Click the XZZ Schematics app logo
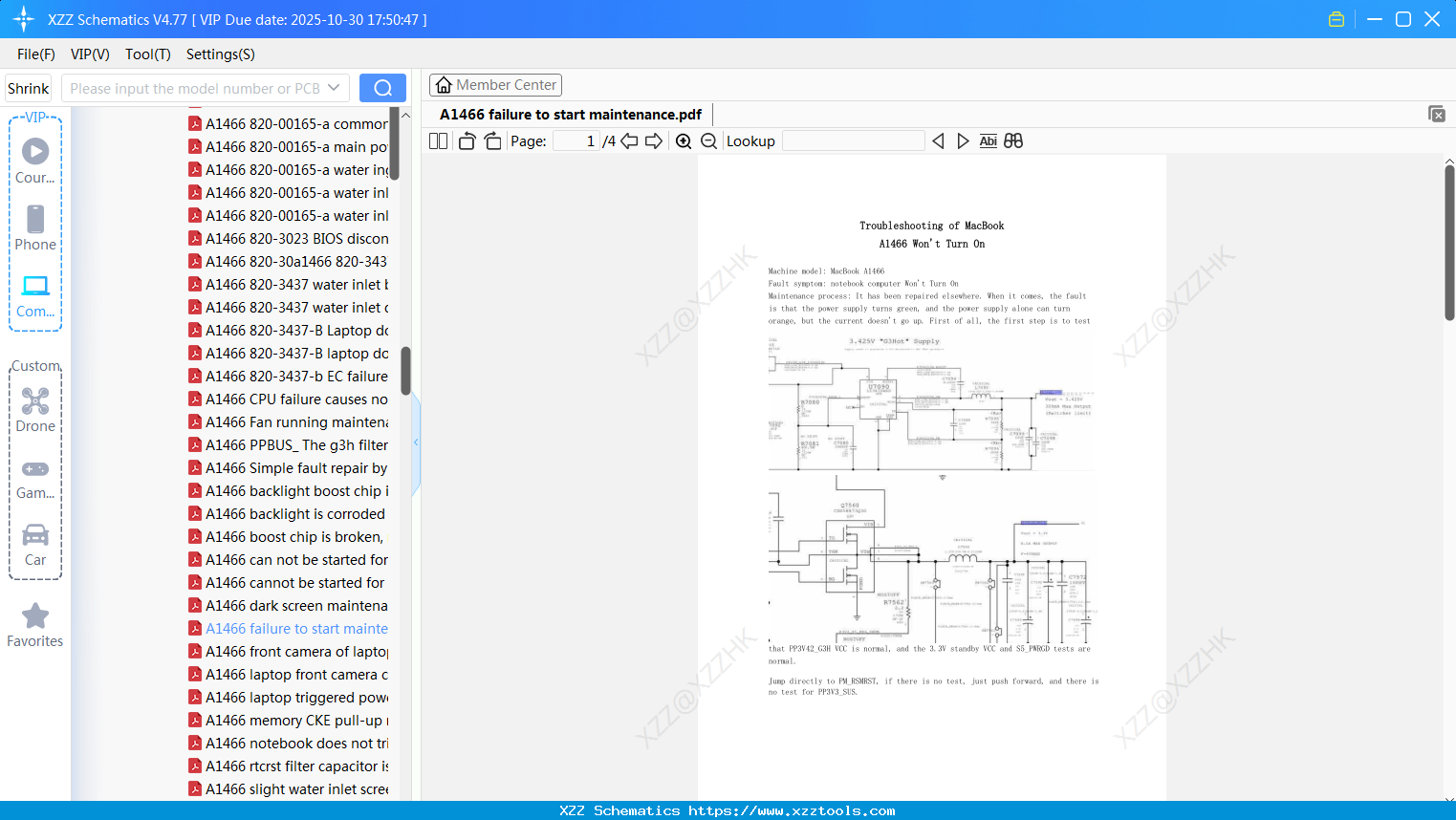Screen dimensions: 1456x820 24,19
